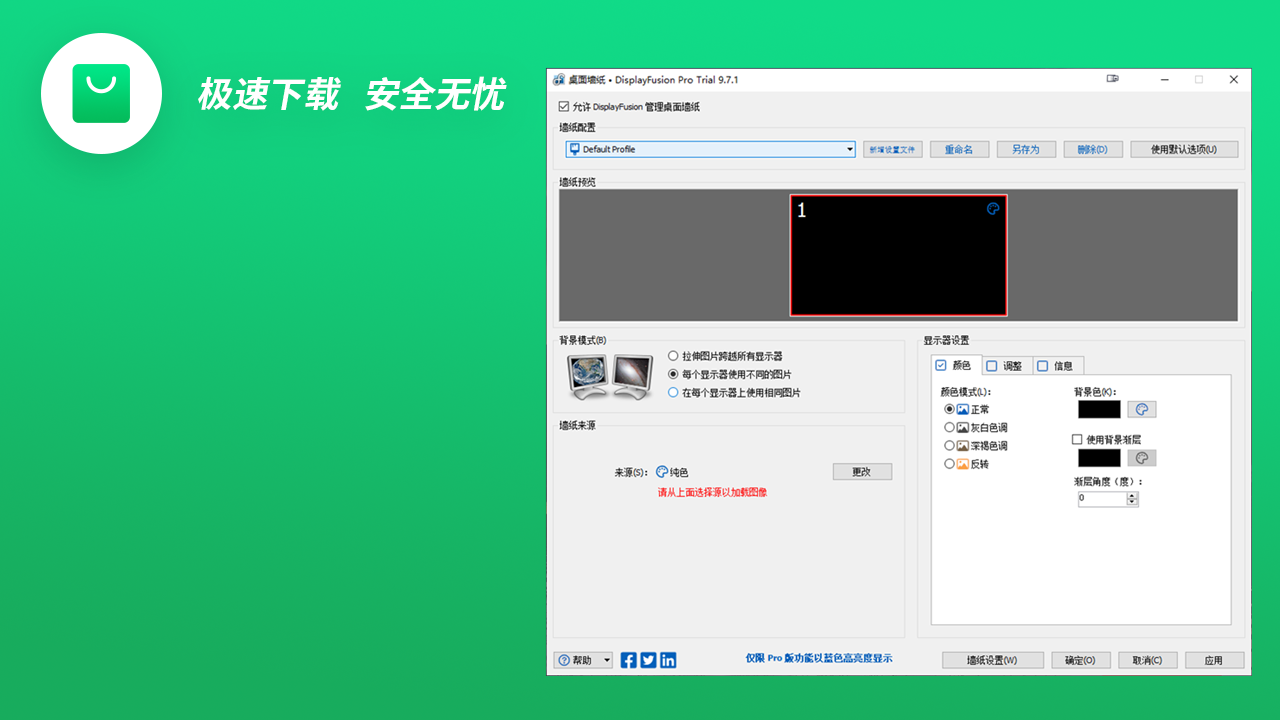Switch to the 信息 tab
Screen dimensions: 1280x720
[x=1058, y=366]
